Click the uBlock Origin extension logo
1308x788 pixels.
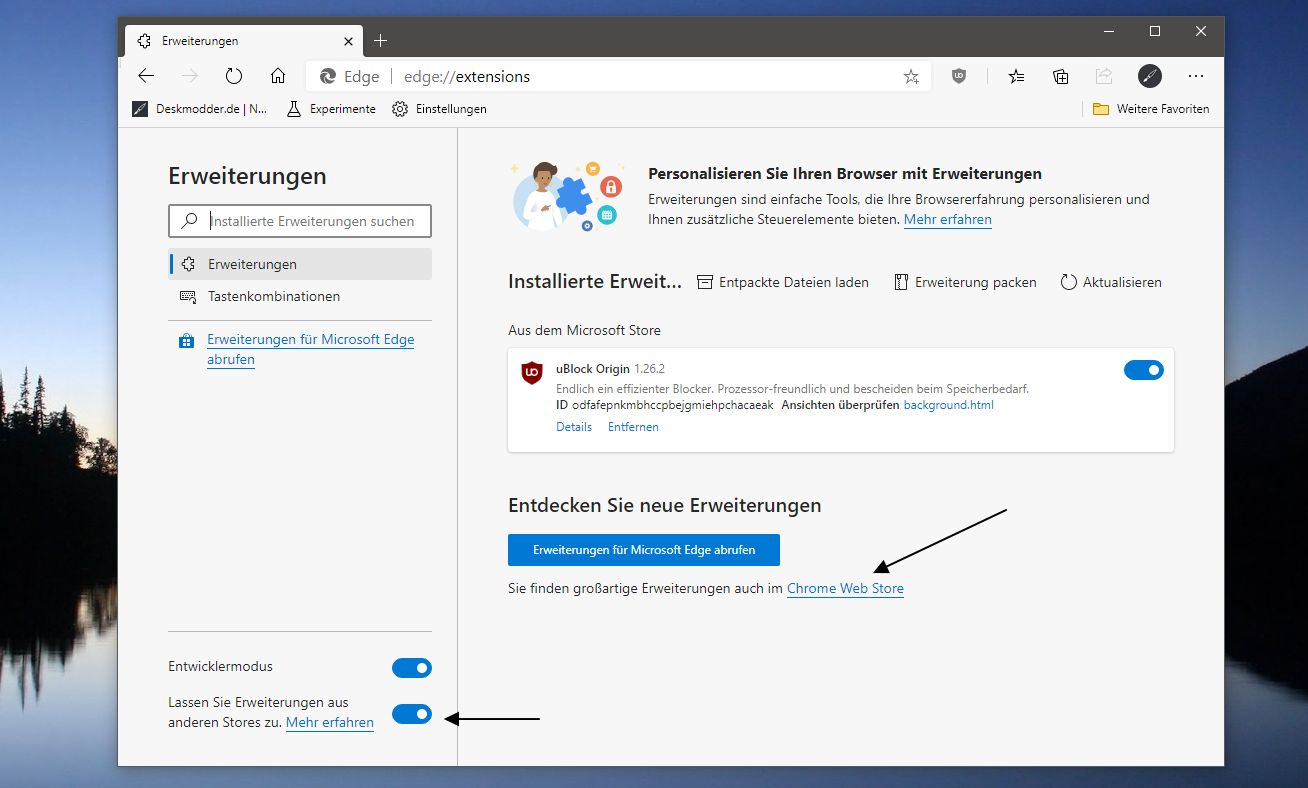pyautogui.click(x=532, y=373)
